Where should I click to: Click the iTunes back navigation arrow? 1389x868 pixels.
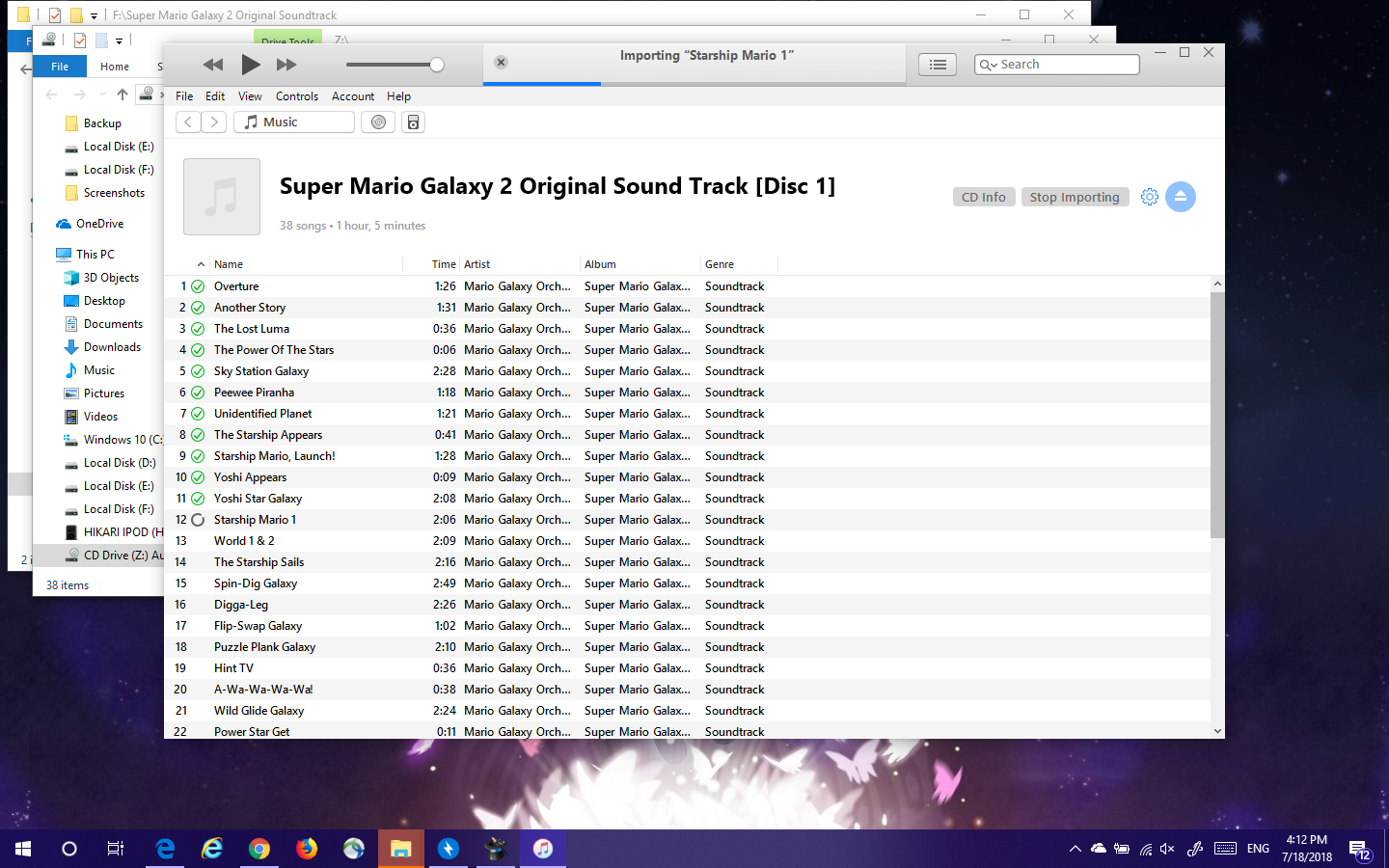tap(188, 122)
